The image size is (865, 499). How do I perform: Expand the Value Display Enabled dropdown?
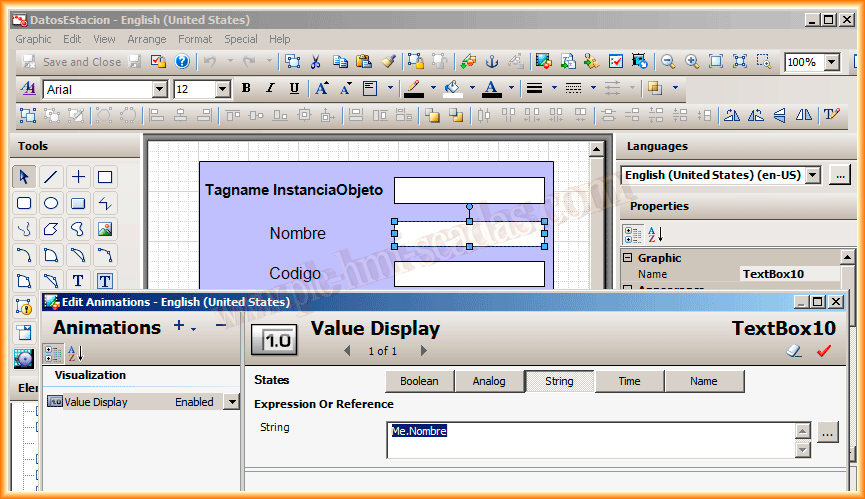(232, 402)
